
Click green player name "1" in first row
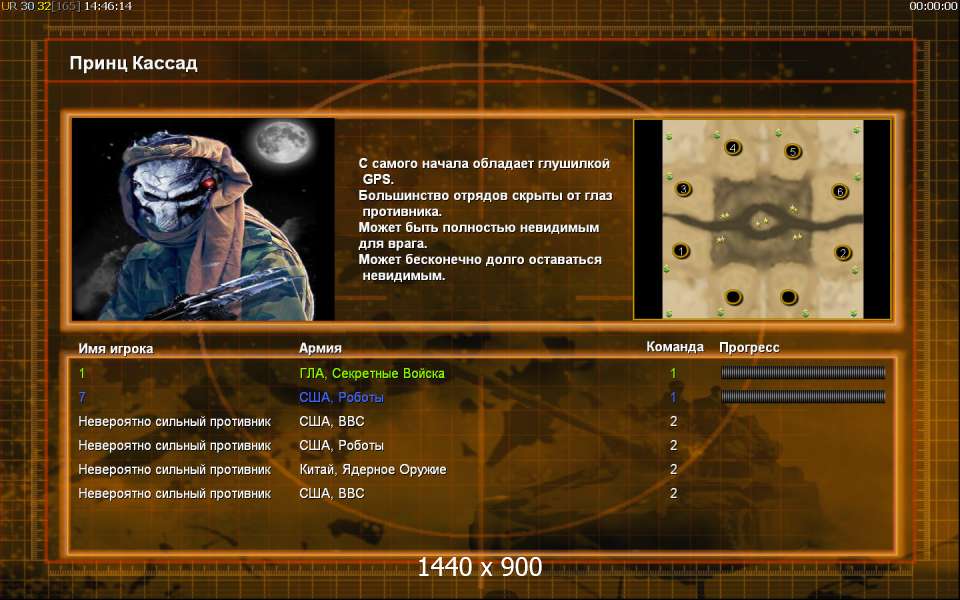[82, 373]
